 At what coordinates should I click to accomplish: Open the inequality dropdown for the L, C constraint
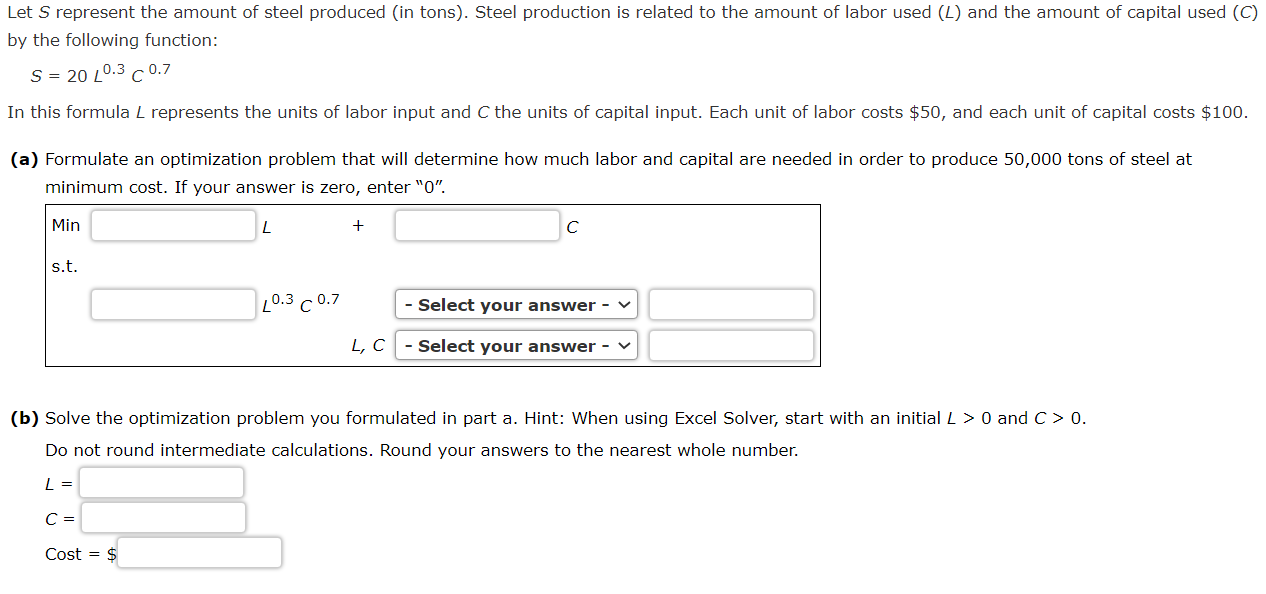[515, 345]
